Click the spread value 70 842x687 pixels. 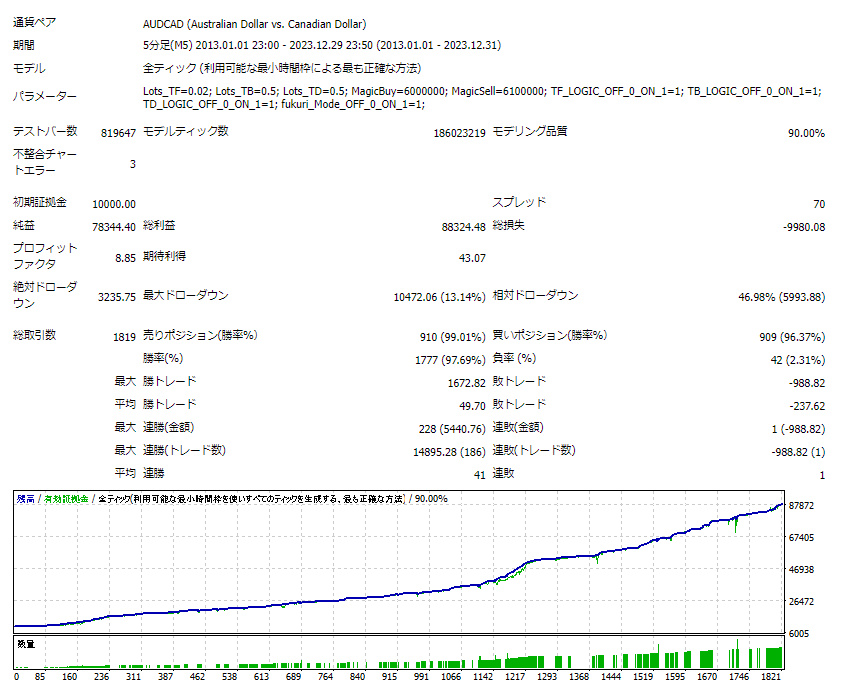(x=819, y=204)
